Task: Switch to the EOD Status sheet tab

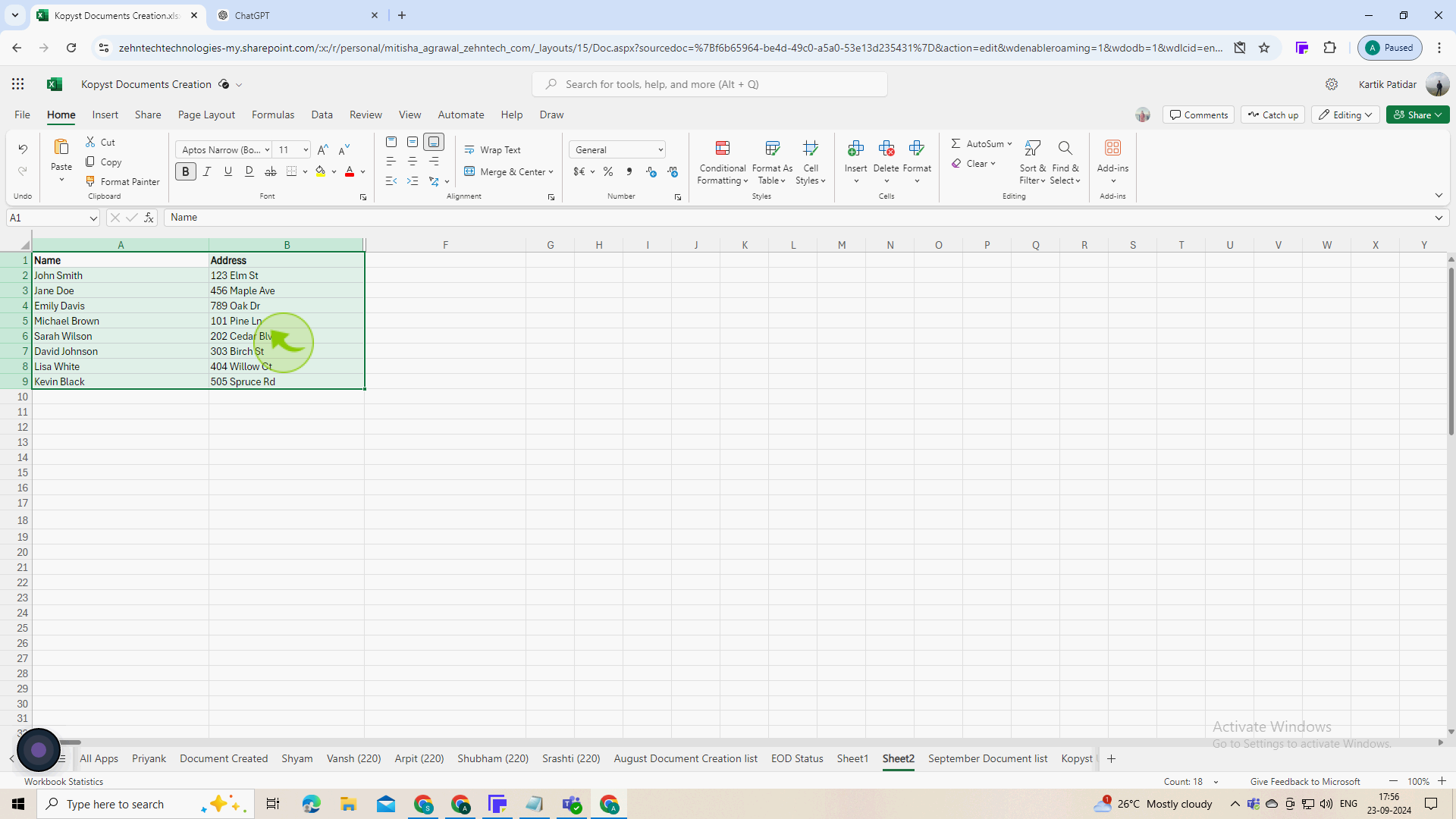Action: (x=797, y=758)
